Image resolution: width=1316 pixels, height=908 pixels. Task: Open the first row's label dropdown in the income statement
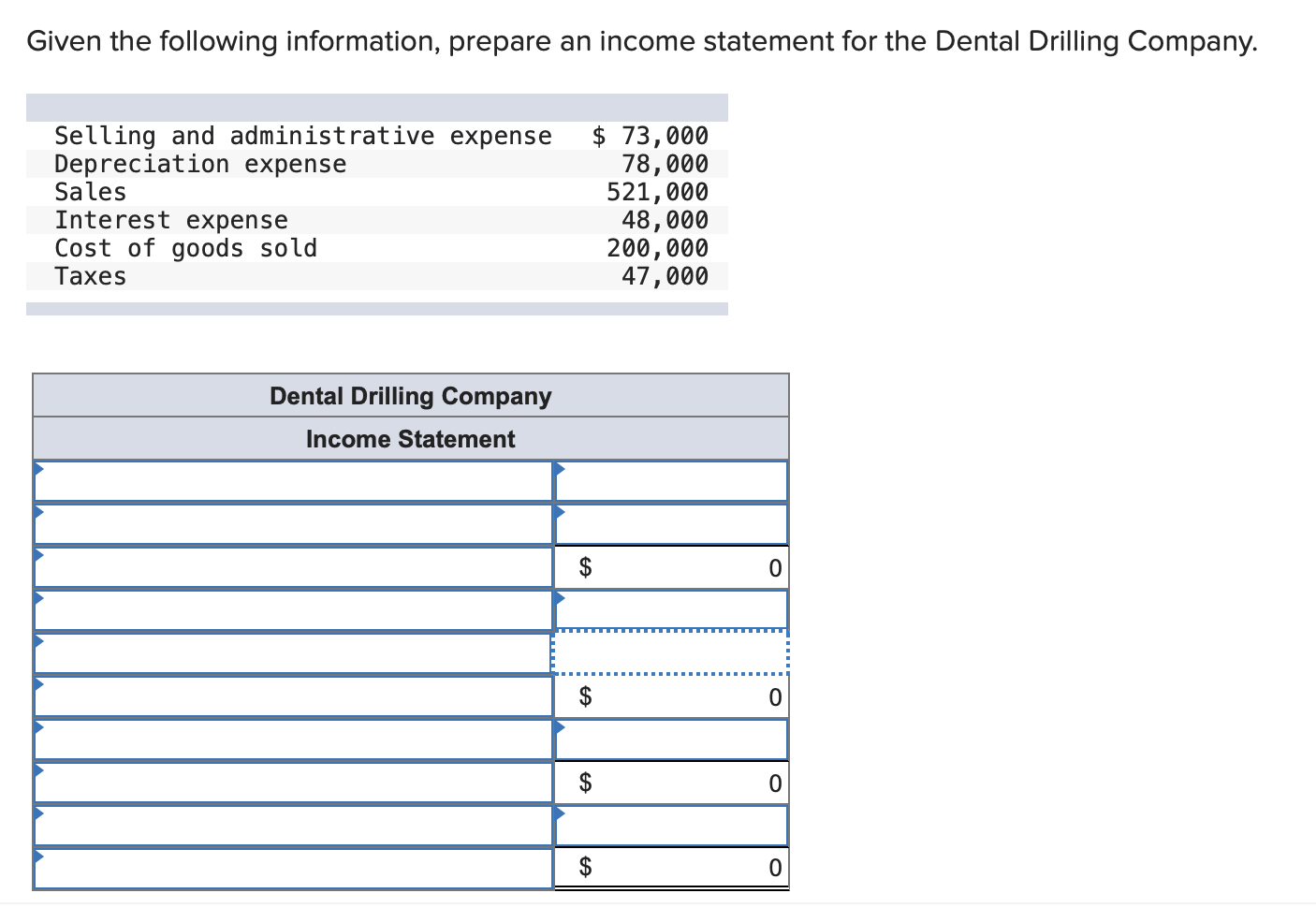(x=293, y=481)
